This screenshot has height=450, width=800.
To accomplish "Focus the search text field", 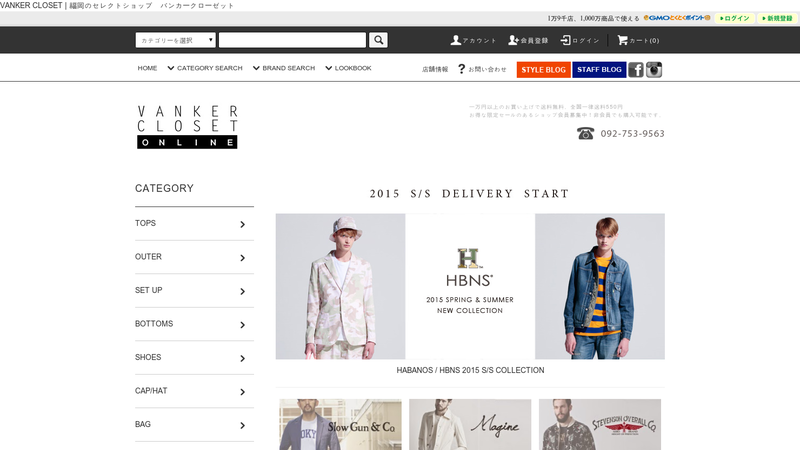I will (x=292, y=40).
